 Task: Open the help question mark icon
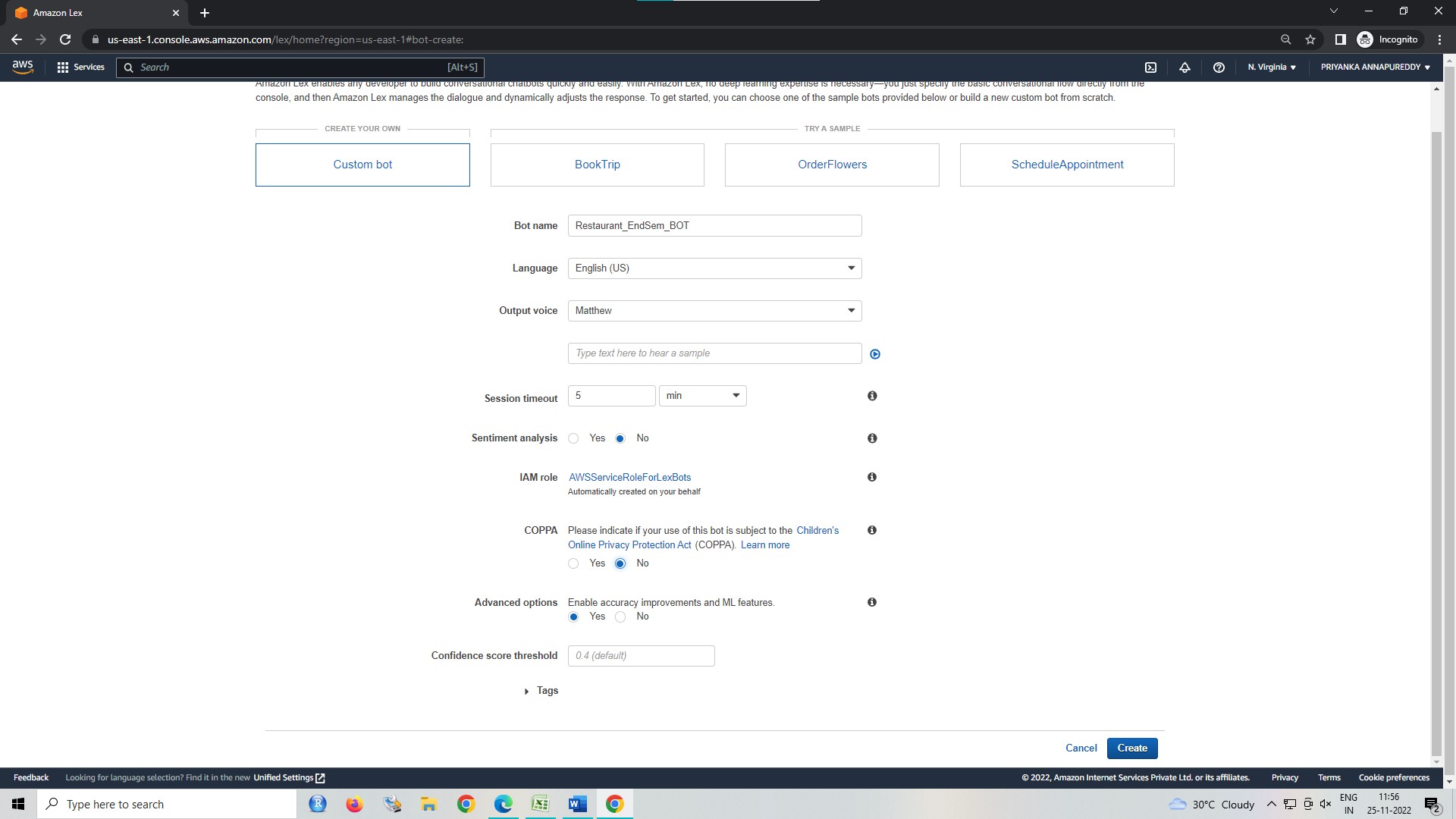tap(1219, 67)
